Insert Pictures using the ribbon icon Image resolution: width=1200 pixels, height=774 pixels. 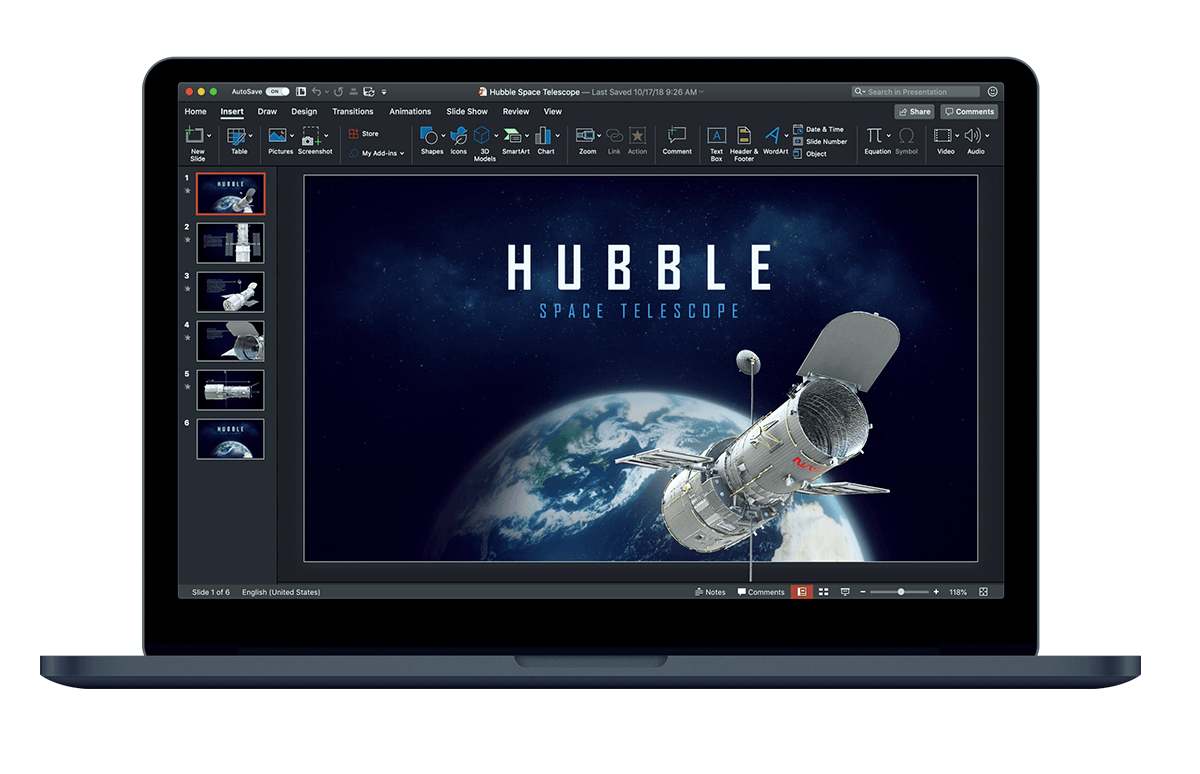click(278, 135)
